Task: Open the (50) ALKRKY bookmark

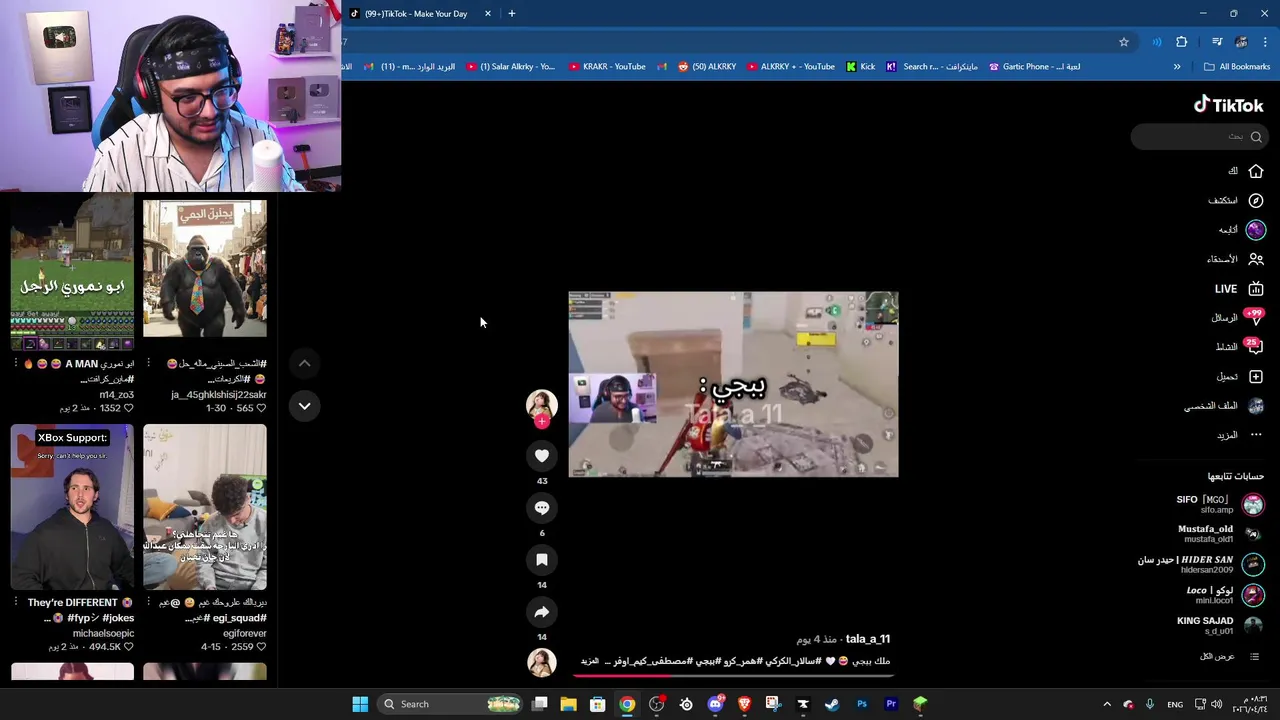Action: pos(707,67)
